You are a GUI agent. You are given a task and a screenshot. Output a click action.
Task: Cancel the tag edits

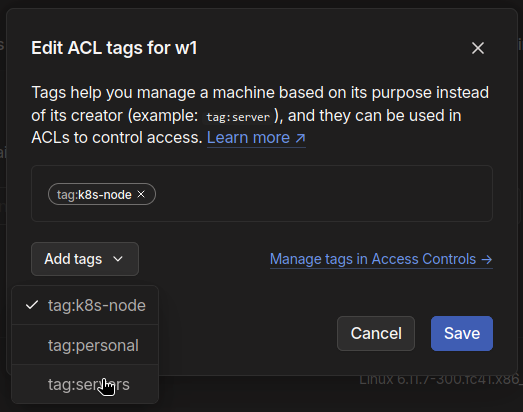point(376,333)
